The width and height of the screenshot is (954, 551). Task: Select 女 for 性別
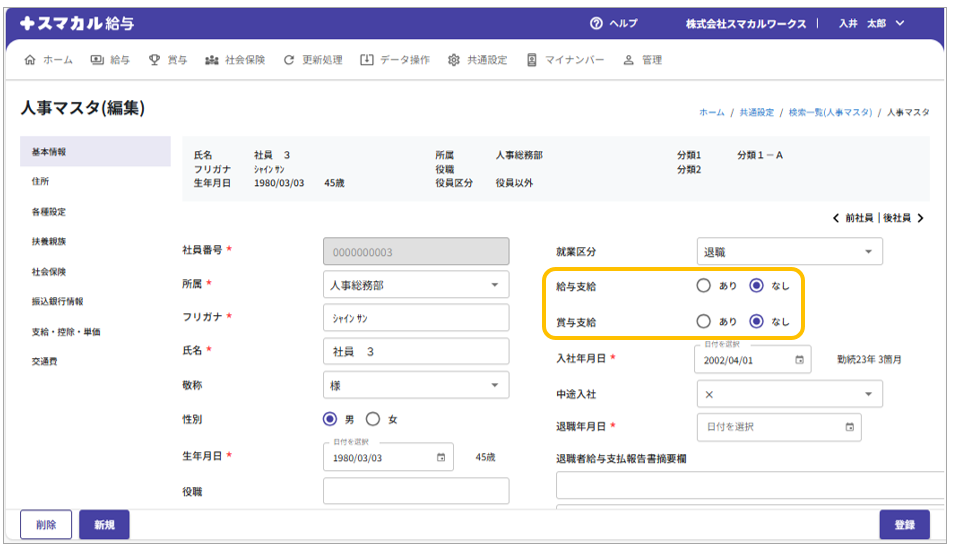(373, 420)
